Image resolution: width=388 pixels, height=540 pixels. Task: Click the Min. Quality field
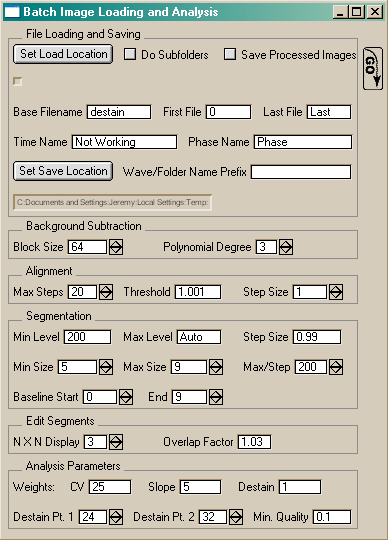332,517
